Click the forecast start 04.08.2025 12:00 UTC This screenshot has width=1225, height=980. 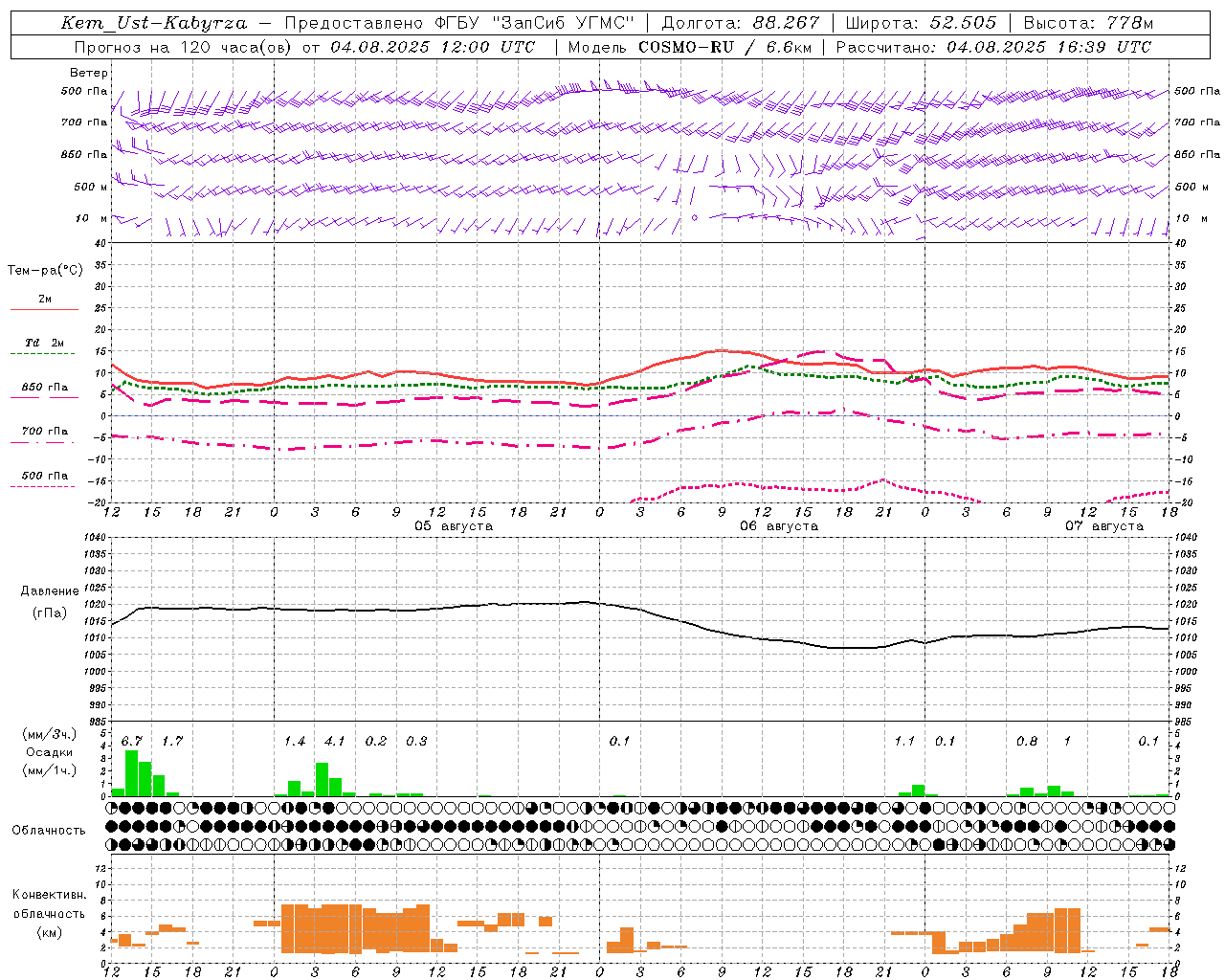click(x=433, y=47)
